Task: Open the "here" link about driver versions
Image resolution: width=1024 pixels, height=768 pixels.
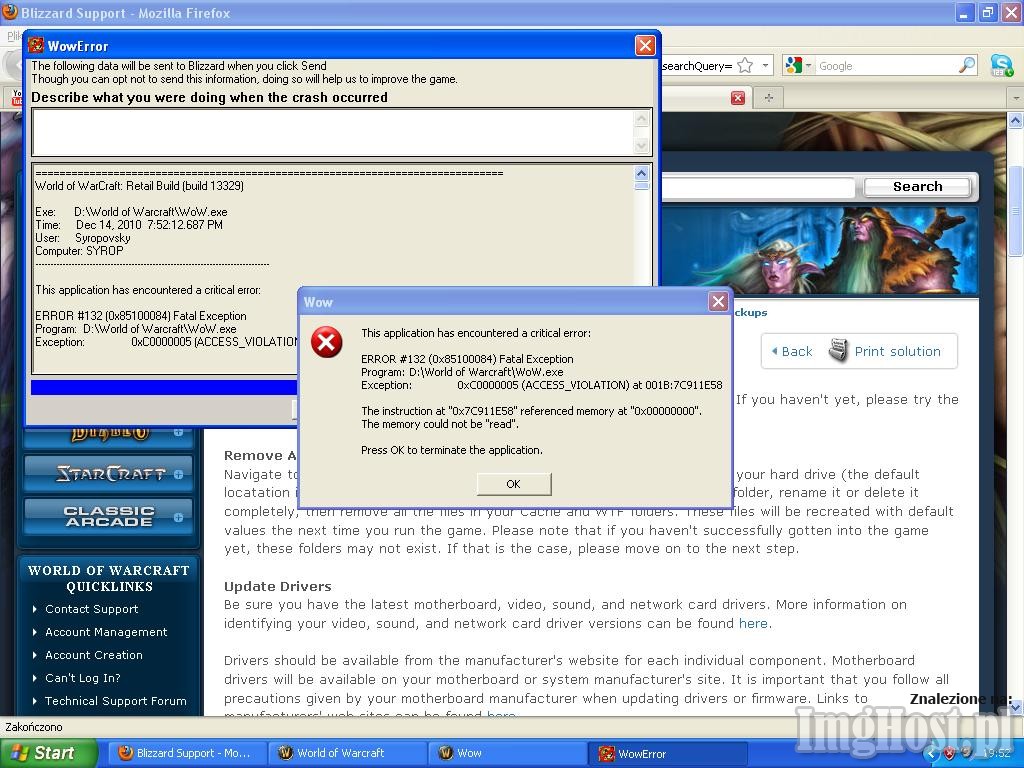Action: pyautogui.click(x=753, y=624)
